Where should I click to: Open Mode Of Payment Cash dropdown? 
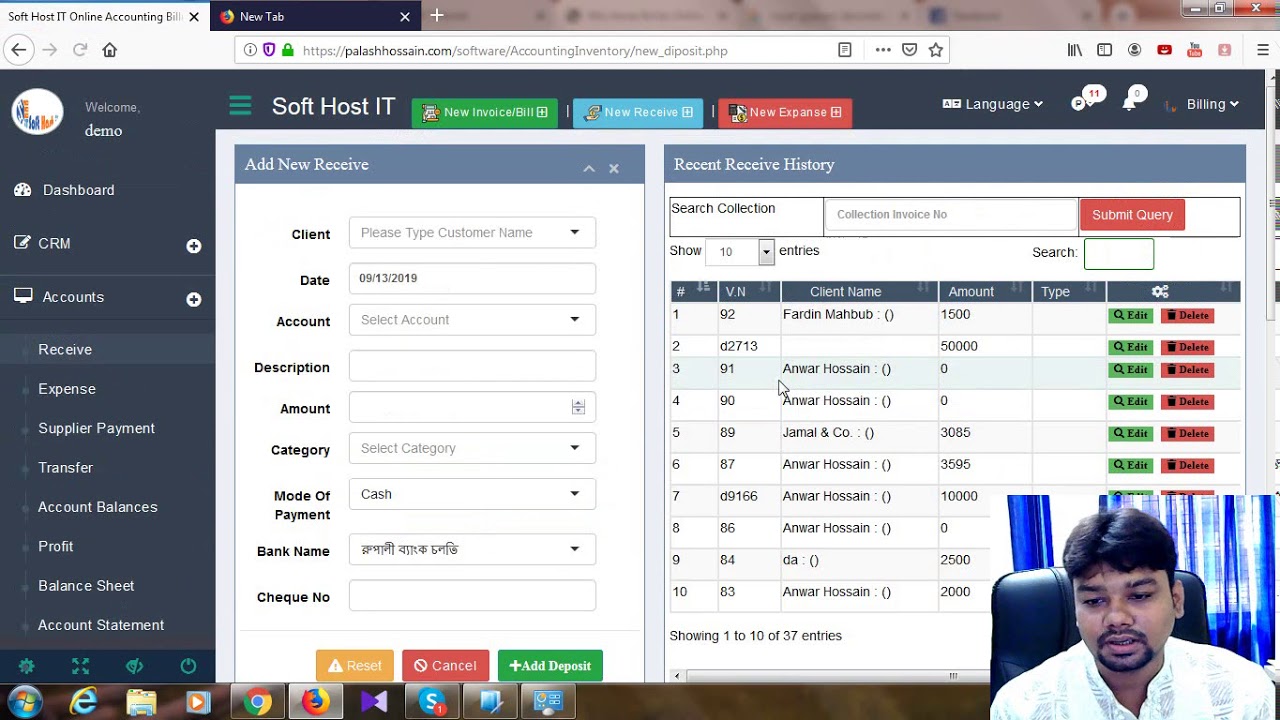coord(472,494)
